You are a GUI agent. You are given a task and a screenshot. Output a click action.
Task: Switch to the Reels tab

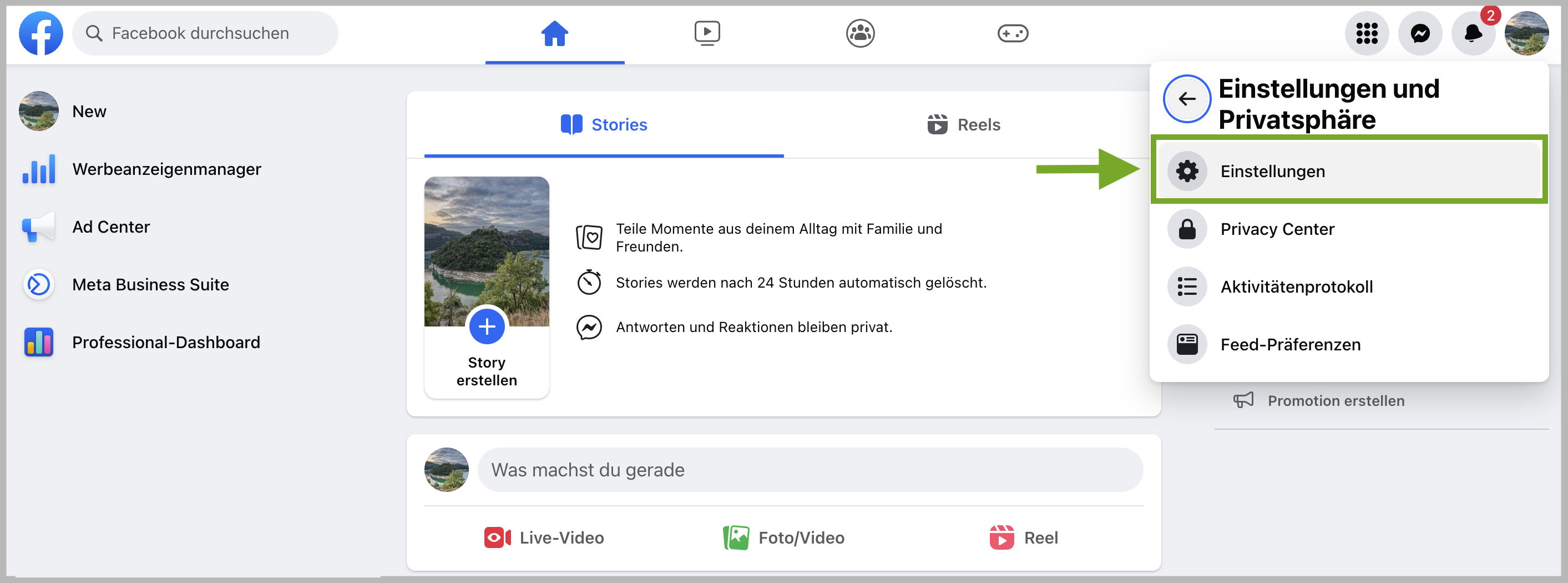[x=964, y=125]
